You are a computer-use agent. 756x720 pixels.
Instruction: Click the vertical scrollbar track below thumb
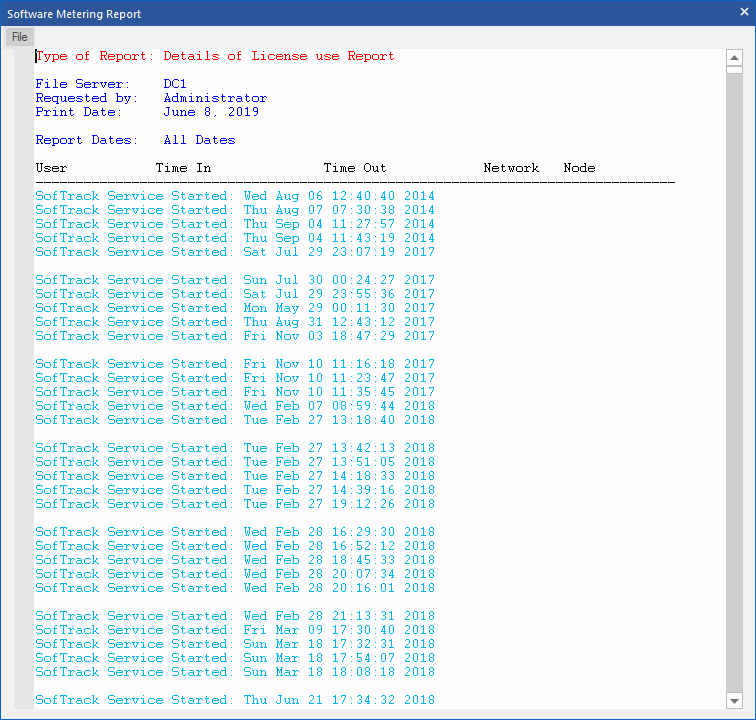[x=734, y=383]
